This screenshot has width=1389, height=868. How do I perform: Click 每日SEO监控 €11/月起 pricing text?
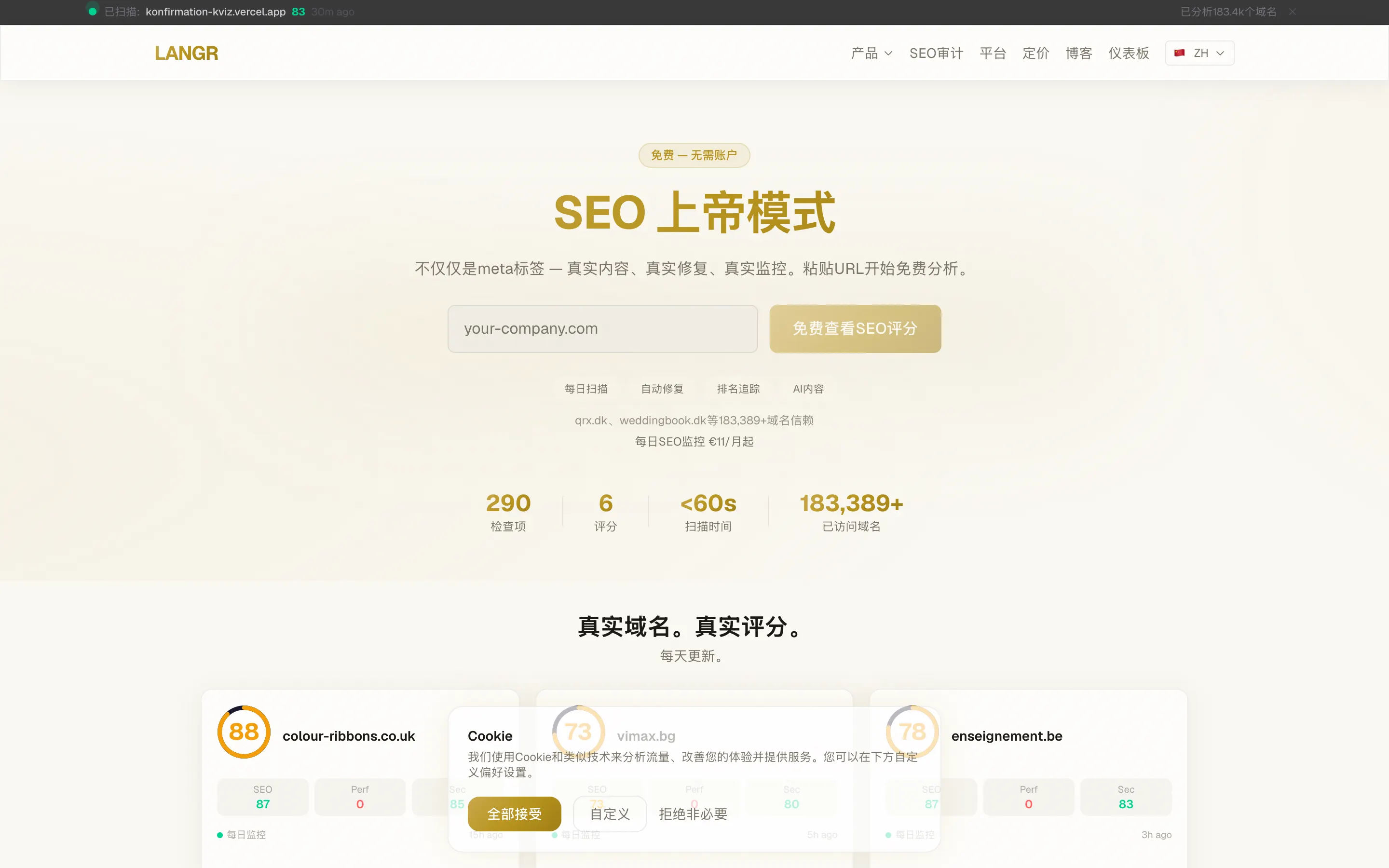click(x=694, y=441)
